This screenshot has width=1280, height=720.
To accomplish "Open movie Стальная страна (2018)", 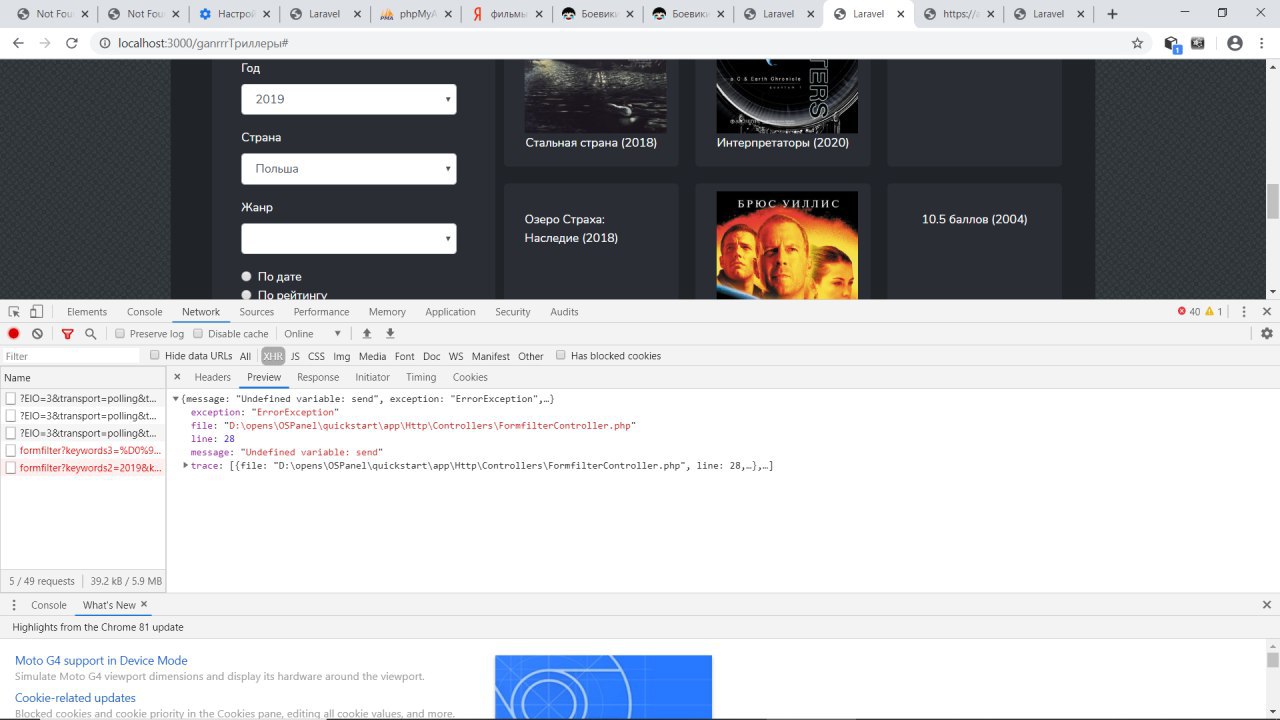I will click(591, 143).
